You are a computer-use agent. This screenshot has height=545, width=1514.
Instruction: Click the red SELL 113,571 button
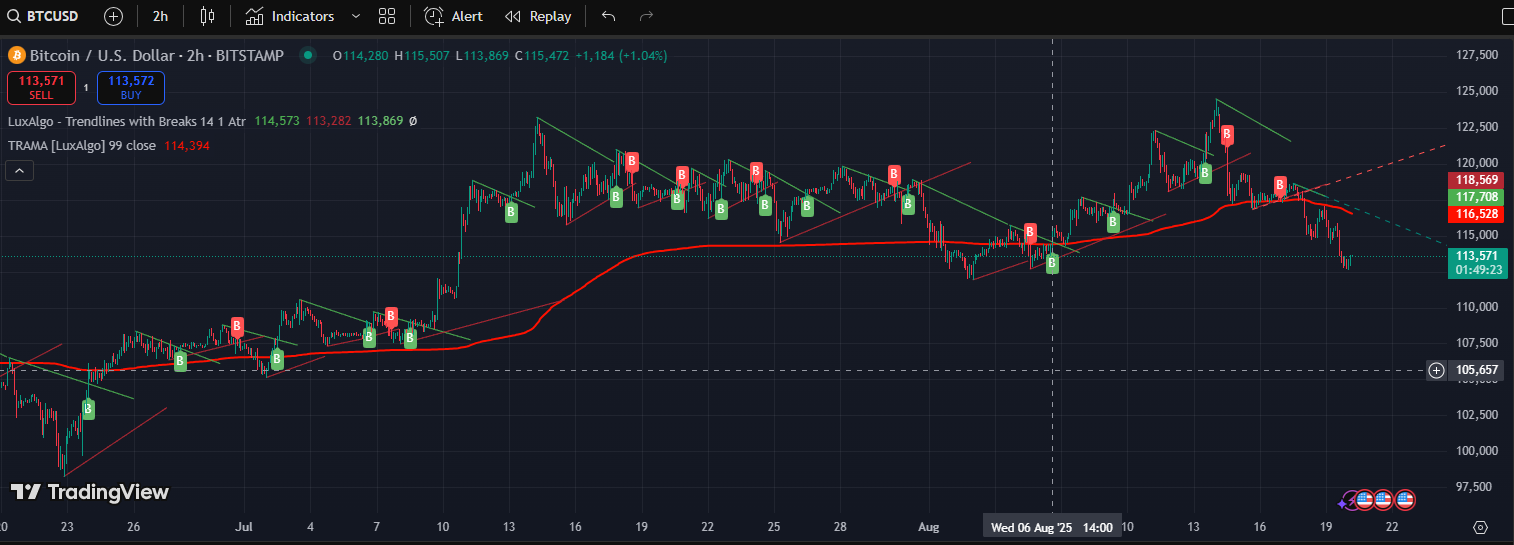click(x=41, y=88)
